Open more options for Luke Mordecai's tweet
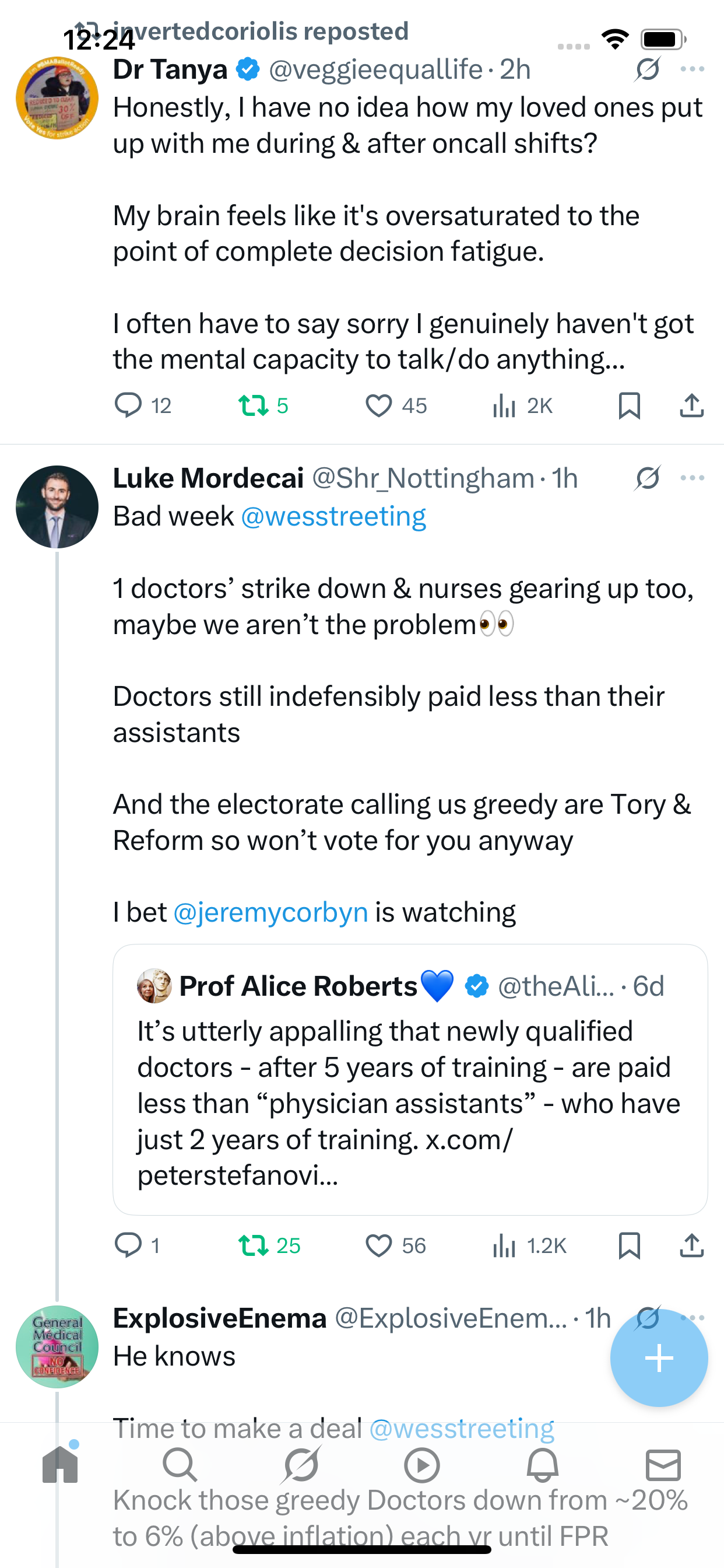Viewport: 724px width, 1568px height. 693,478
